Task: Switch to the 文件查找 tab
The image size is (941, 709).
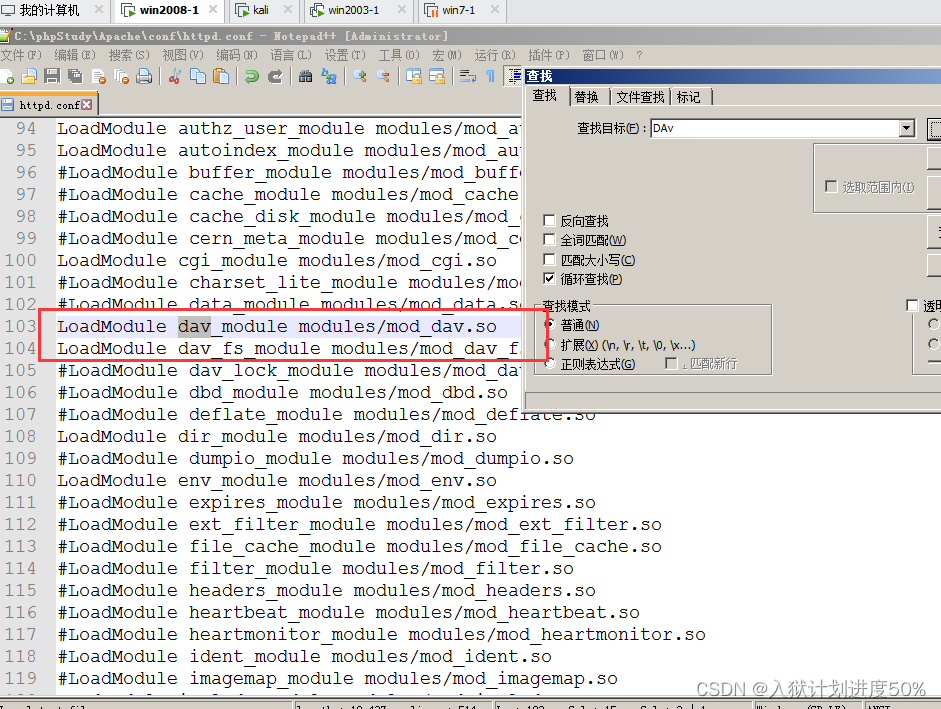Action: coord(640,97)
